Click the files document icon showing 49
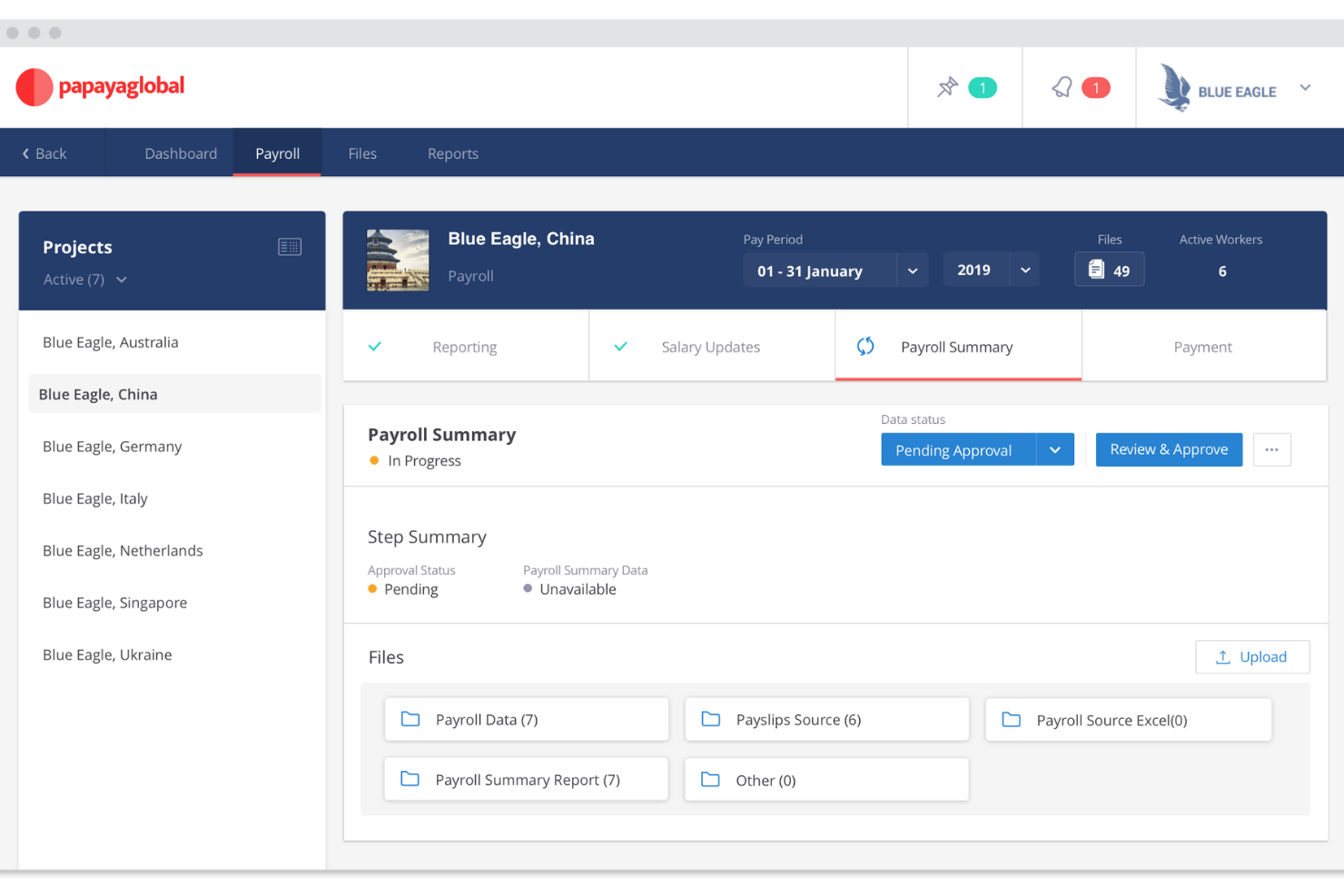The height and width of the screenshot is (896, 1344). [1096, 270]
